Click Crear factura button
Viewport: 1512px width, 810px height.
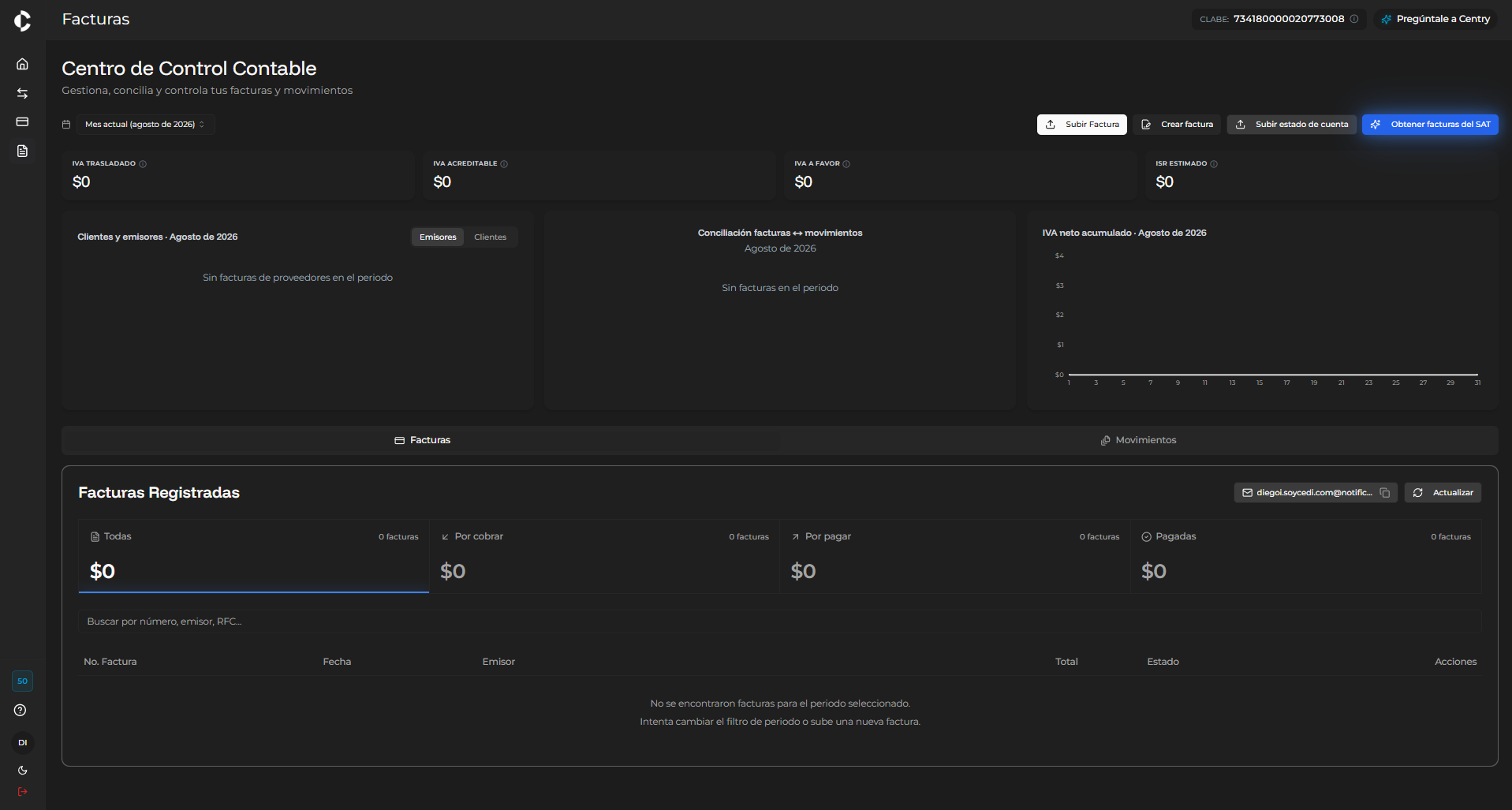pyautogui.click(x=1177, y=125)
